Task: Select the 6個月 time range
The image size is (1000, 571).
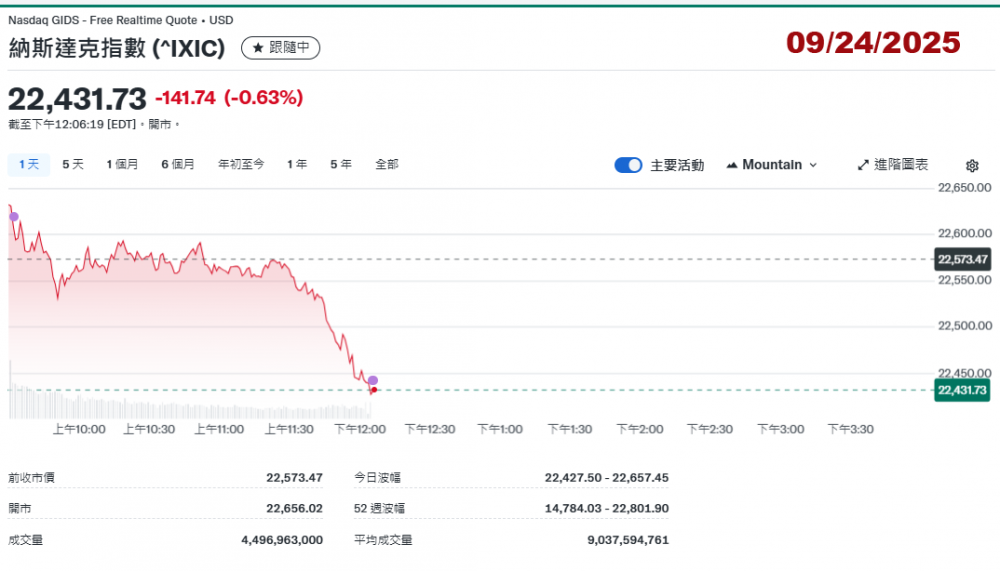Action: point(178,164)
